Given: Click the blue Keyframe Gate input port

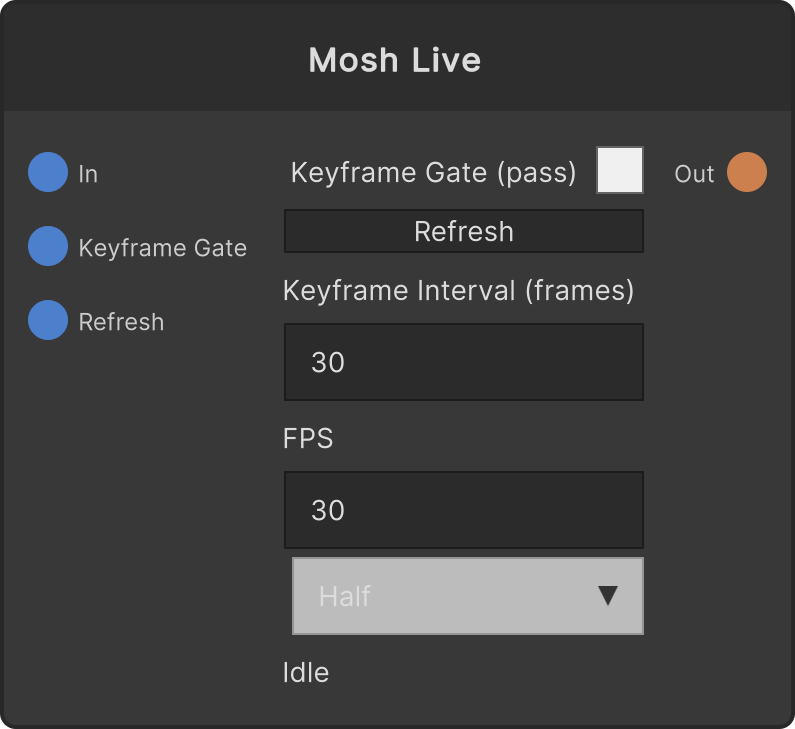Looking at the screenshot, I should [48, 246].
